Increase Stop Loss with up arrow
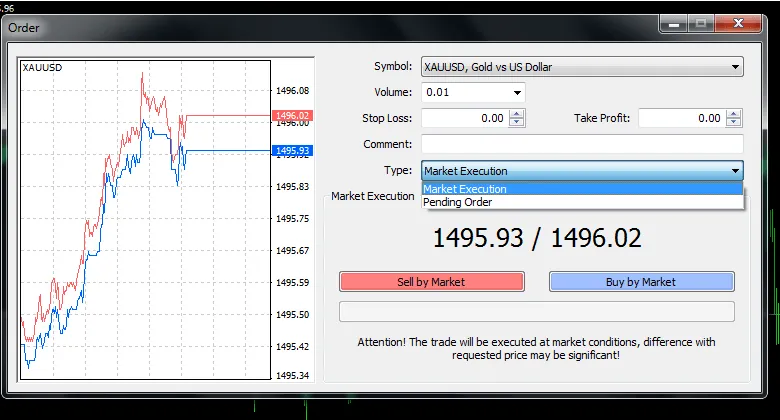The height and width of the screenshot is (420, 780). click(517, 114)
